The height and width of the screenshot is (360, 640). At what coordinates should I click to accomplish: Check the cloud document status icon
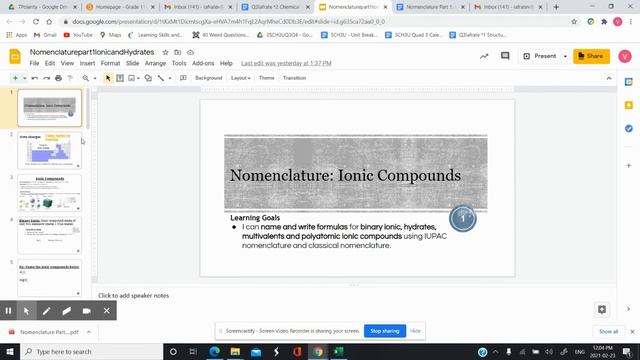click(190, 52)
